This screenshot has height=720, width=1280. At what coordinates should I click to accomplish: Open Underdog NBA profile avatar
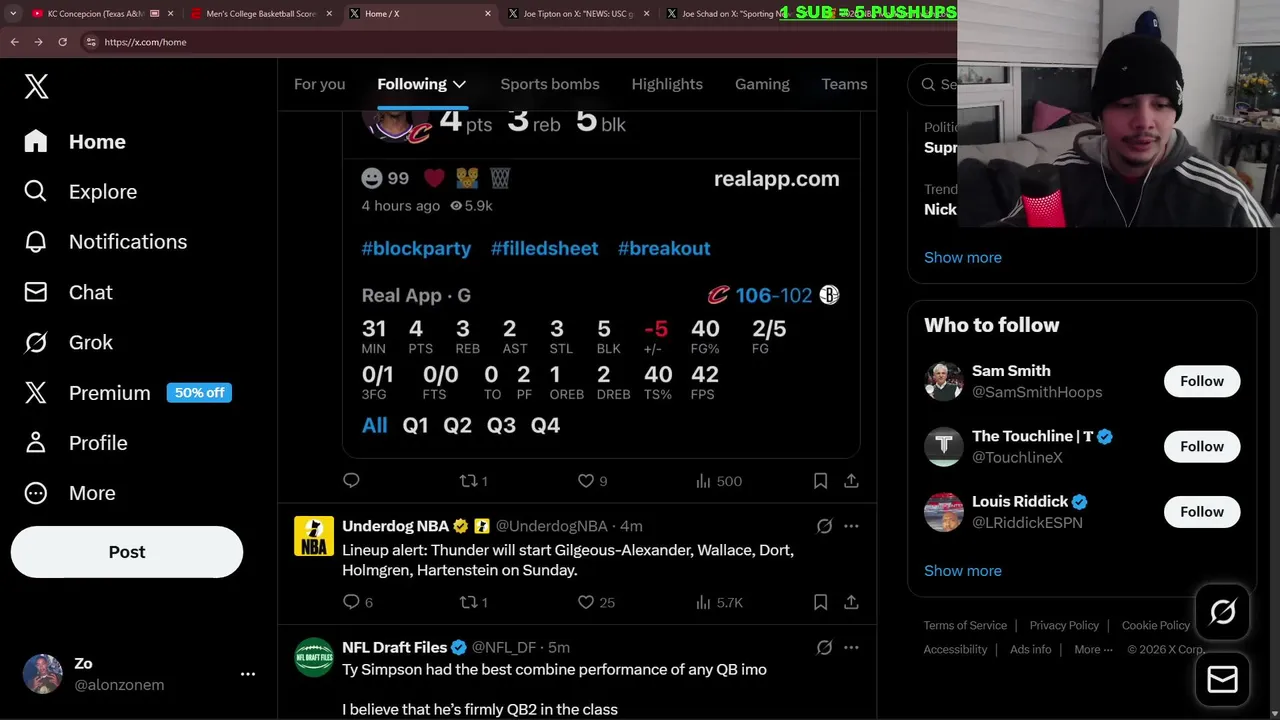tap(313, 536)
